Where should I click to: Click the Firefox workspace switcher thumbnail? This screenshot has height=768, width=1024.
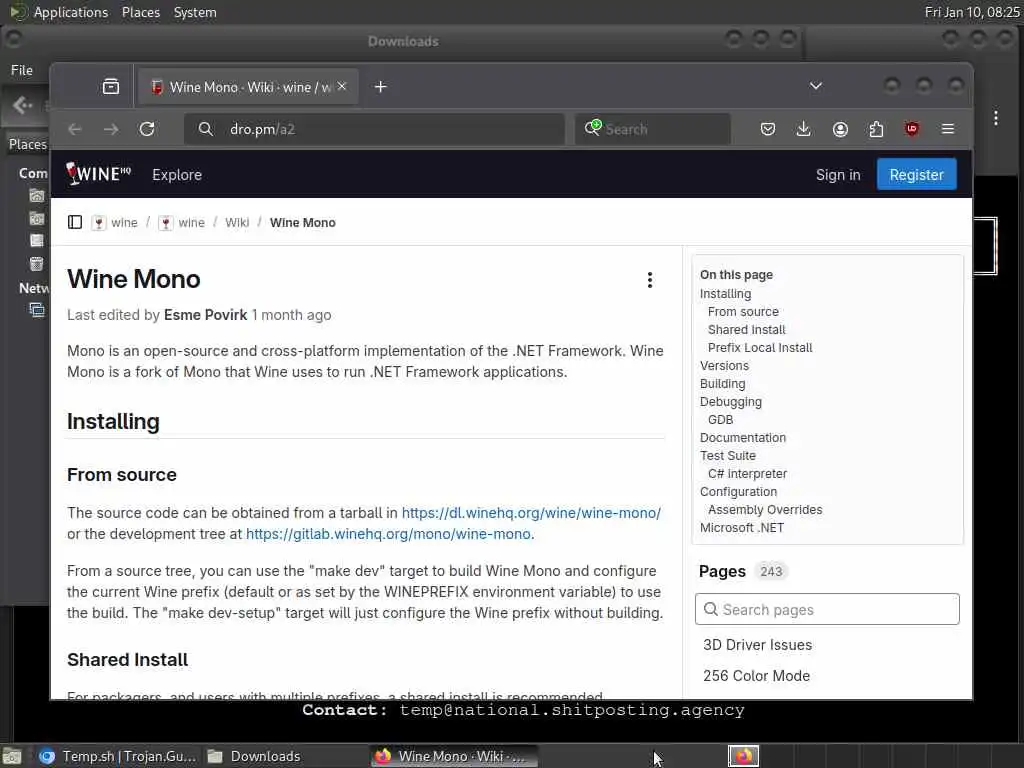(743, 756)
